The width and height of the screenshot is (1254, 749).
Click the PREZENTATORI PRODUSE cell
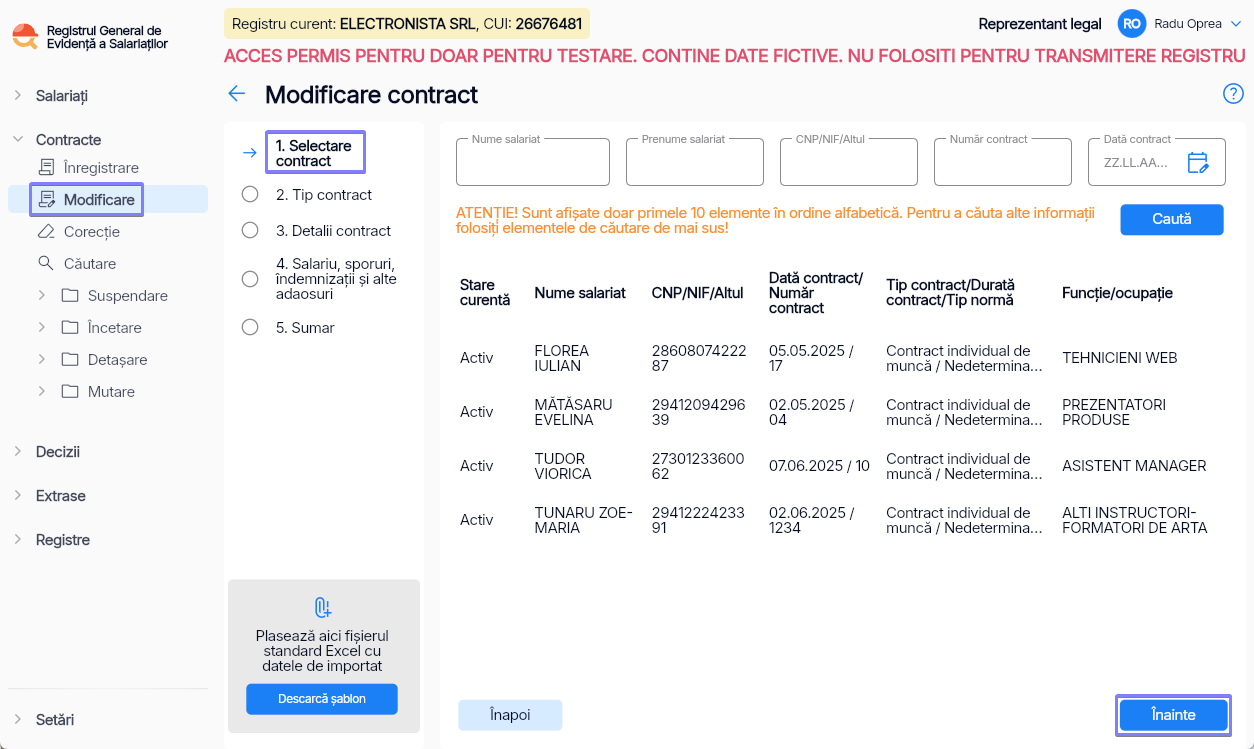(1114, 412)
